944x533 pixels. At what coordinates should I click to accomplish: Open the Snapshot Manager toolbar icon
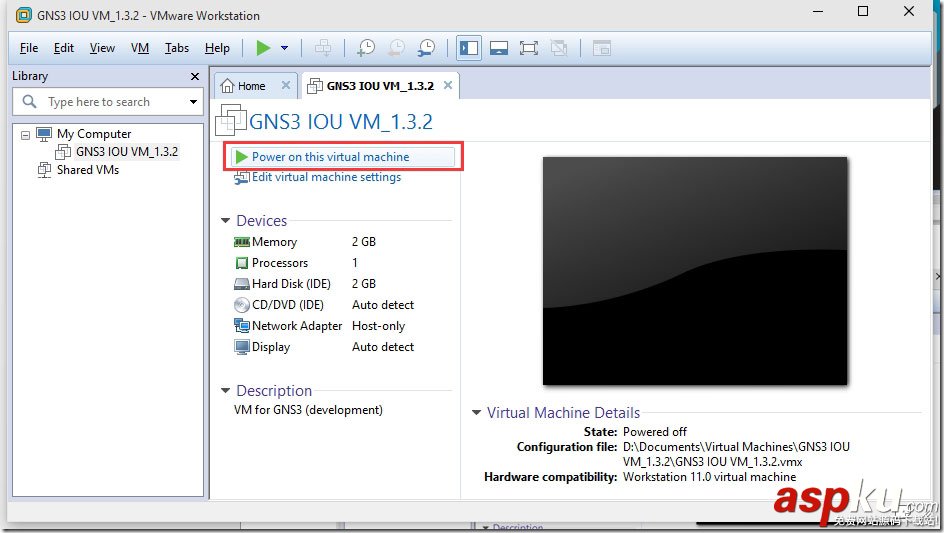[426, 48]
